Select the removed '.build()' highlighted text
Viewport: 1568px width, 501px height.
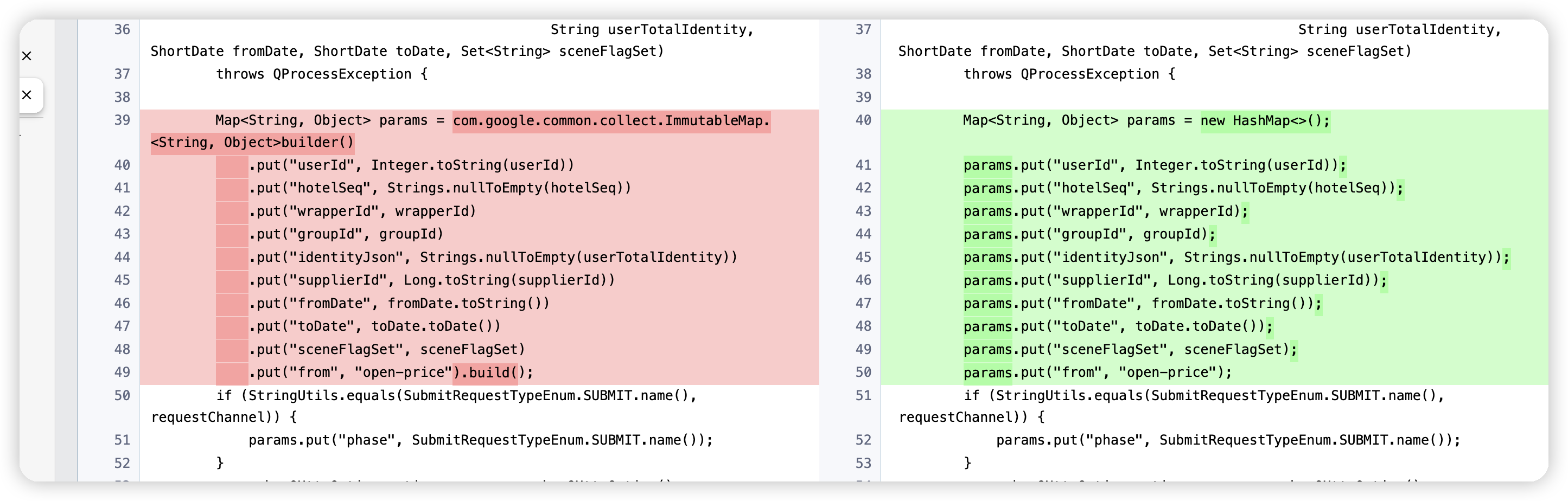coord(485,372)
